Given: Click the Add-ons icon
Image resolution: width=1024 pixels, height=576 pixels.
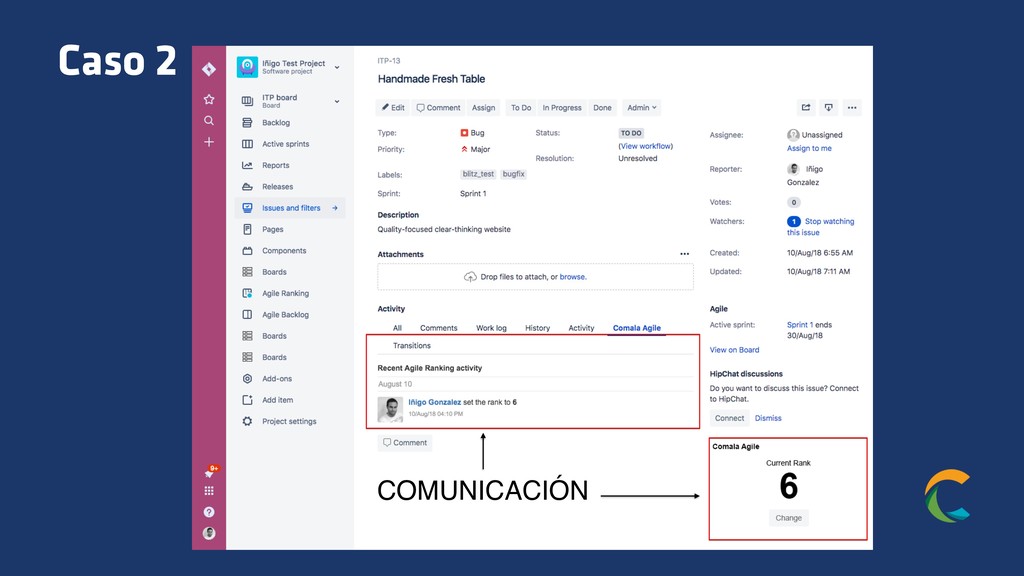Looking at the screenshot, I should tap(247, 379).
